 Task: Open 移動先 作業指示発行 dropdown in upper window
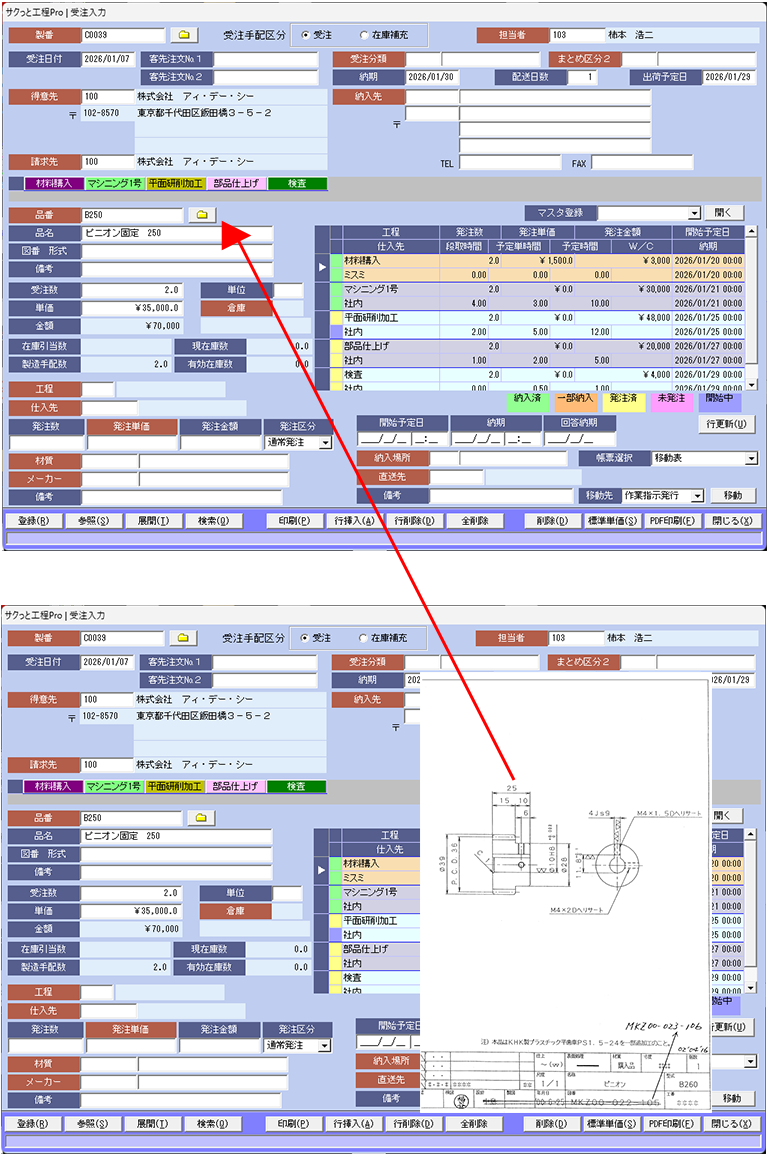[697, 496]
